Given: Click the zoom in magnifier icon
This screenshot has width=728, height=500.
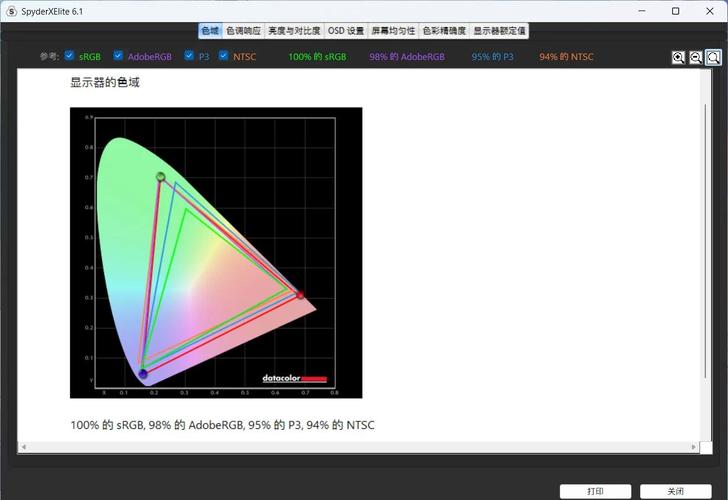Looking at the screenshot, I should pos(678,58).
